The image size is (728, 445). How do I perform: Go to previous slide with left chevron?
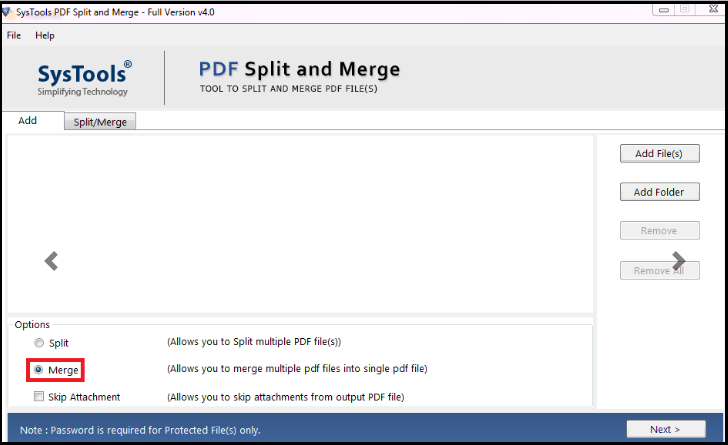point(51,261)
